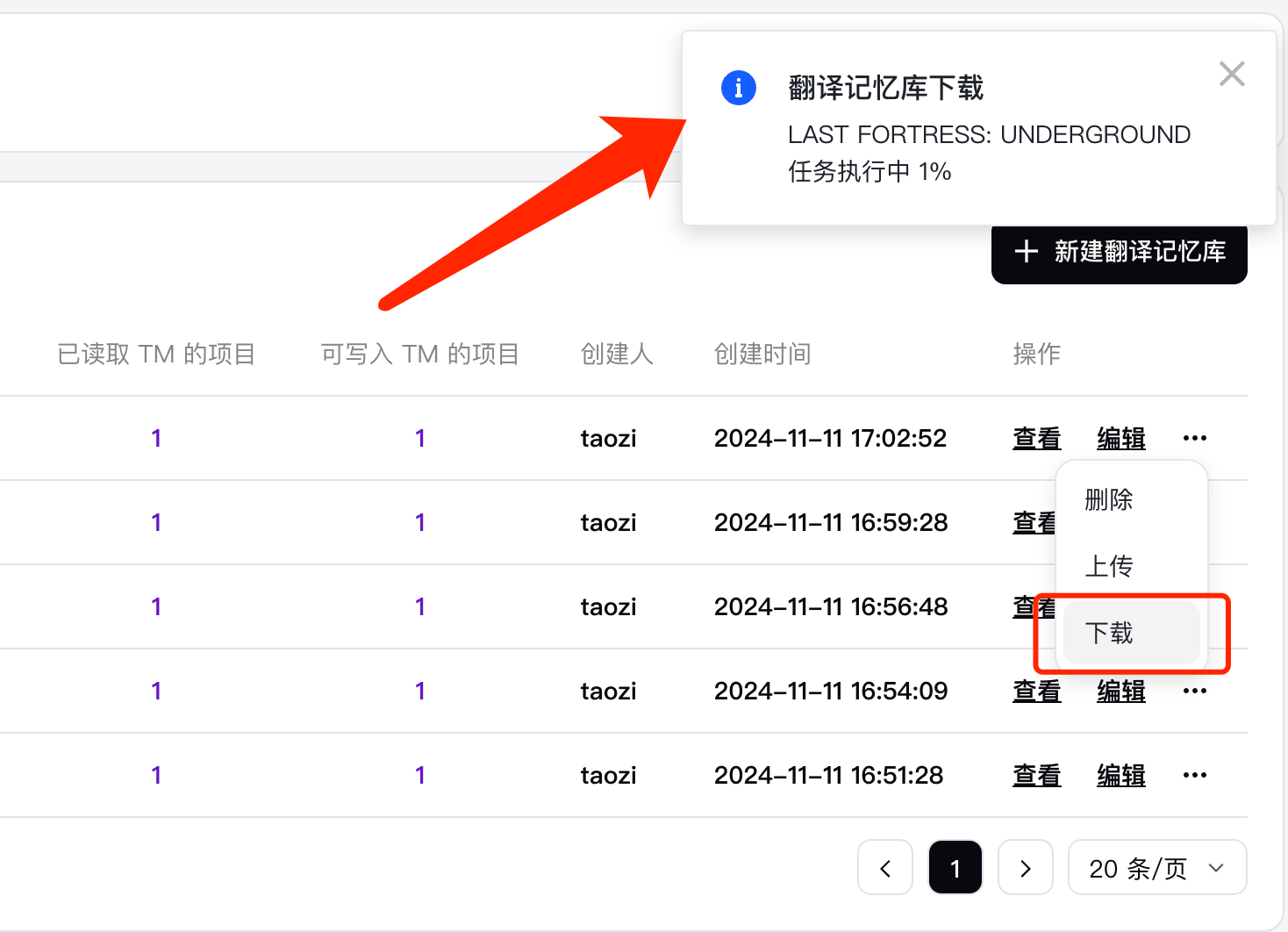Click the blue info icon in notification

tap(738, 88)
